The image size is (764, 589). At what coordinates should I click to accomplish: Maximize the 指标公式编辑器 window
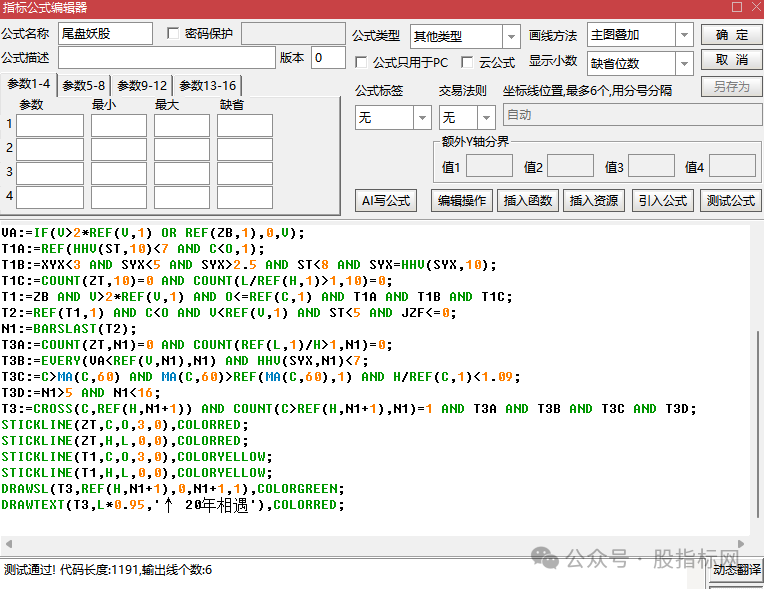737,7
